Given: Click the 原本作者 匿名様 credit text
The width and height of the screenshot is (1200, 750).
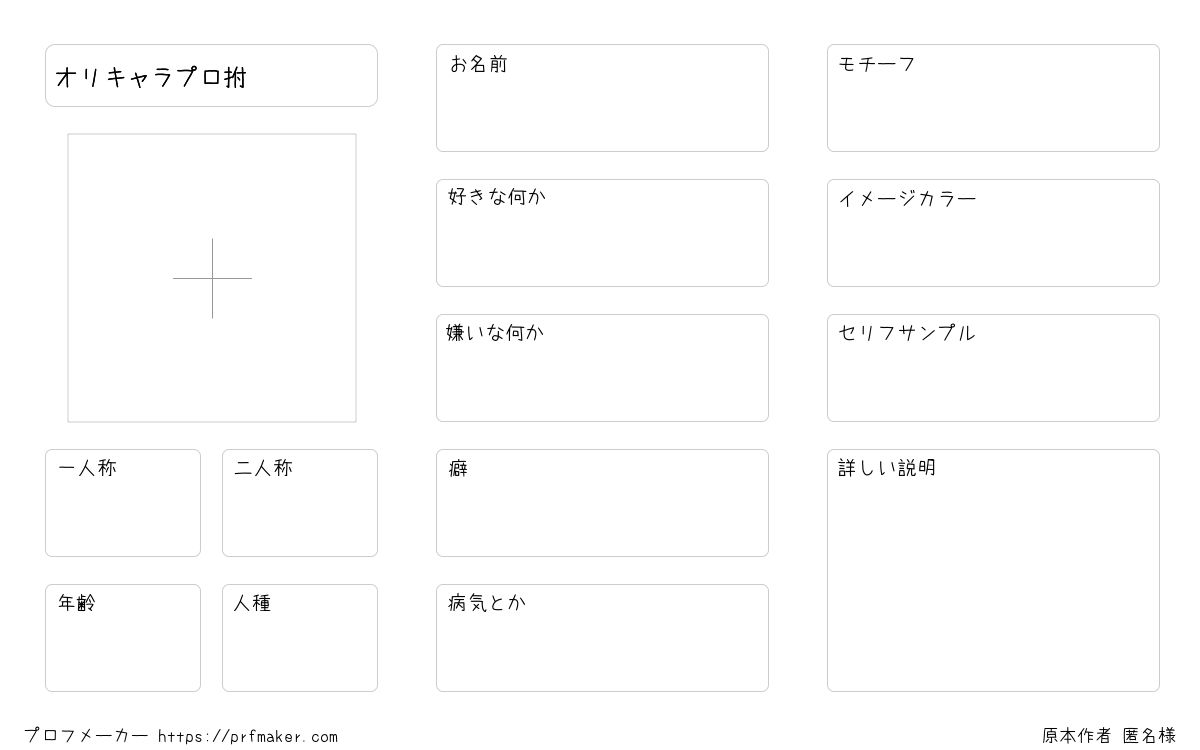Looking at the screenshot, I should point(1109,736).
